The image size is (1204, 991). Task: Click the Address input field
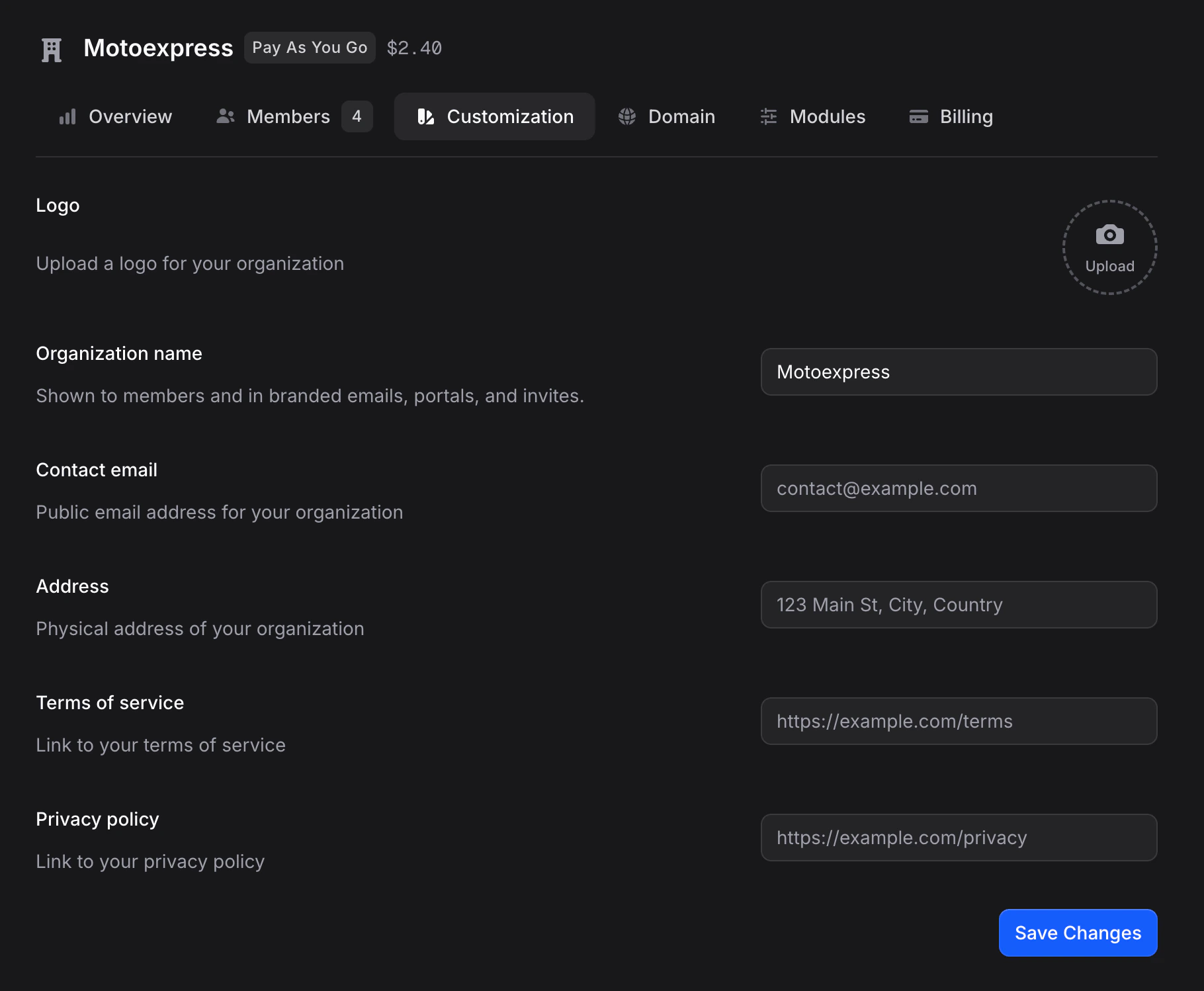959,605
